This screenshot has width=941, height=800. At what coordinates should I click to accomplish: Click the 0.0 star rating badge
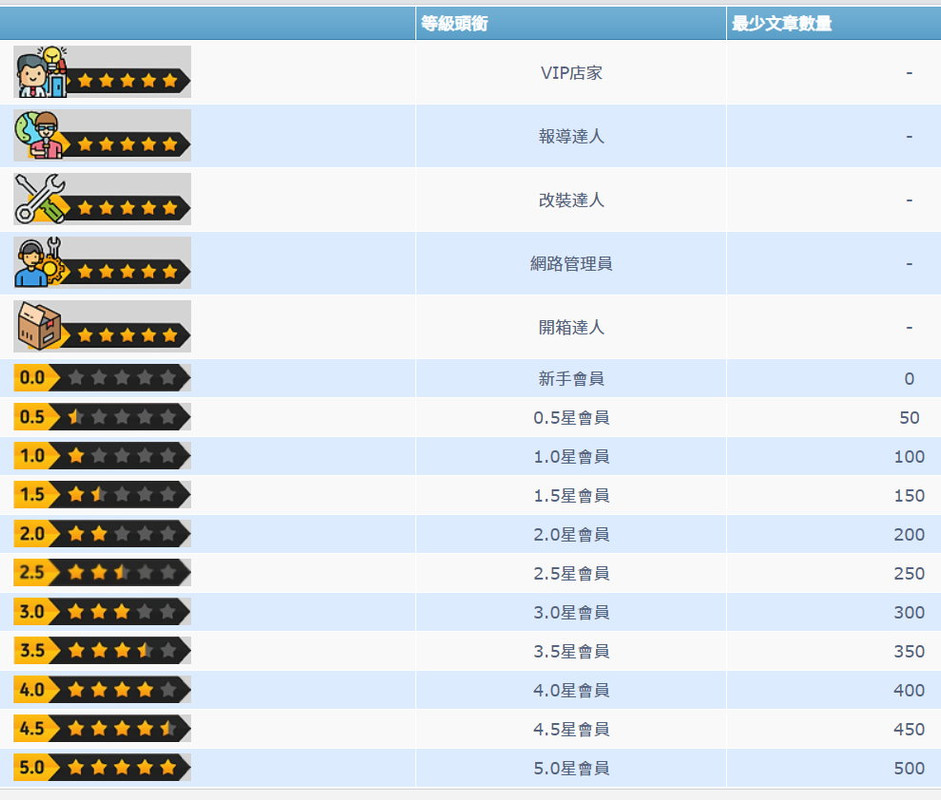(x=102, y=378)
